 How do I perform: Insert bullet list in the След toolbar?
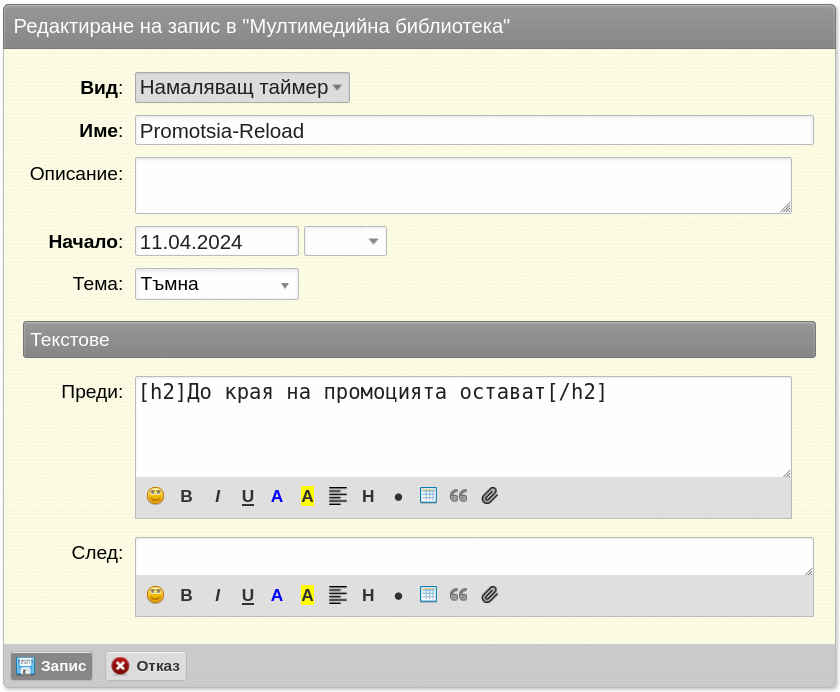(x=398, y=596)
